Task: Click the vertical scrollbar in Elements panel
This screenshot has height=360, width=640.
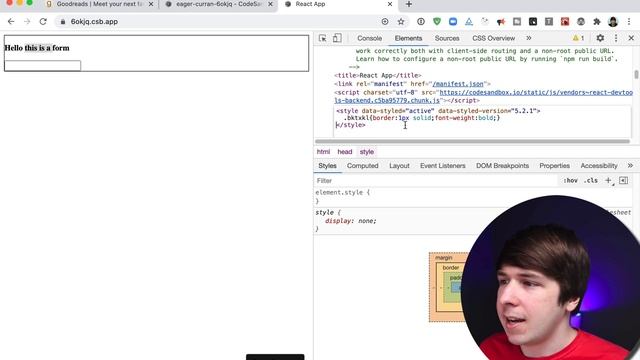Action: (636, 75)
